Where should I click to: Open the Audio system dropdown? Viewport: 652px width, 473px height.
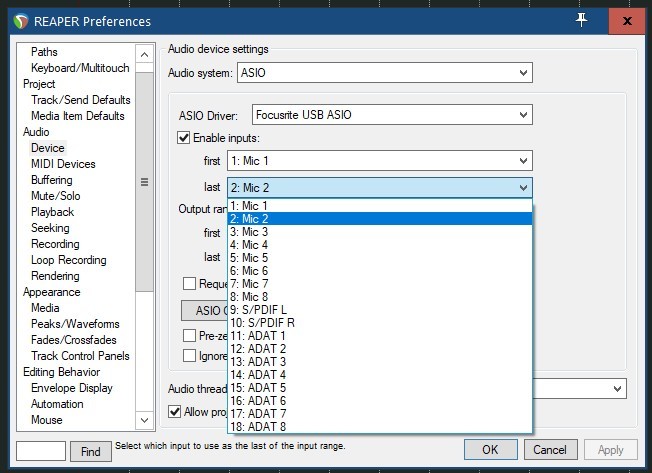(384, 73)
